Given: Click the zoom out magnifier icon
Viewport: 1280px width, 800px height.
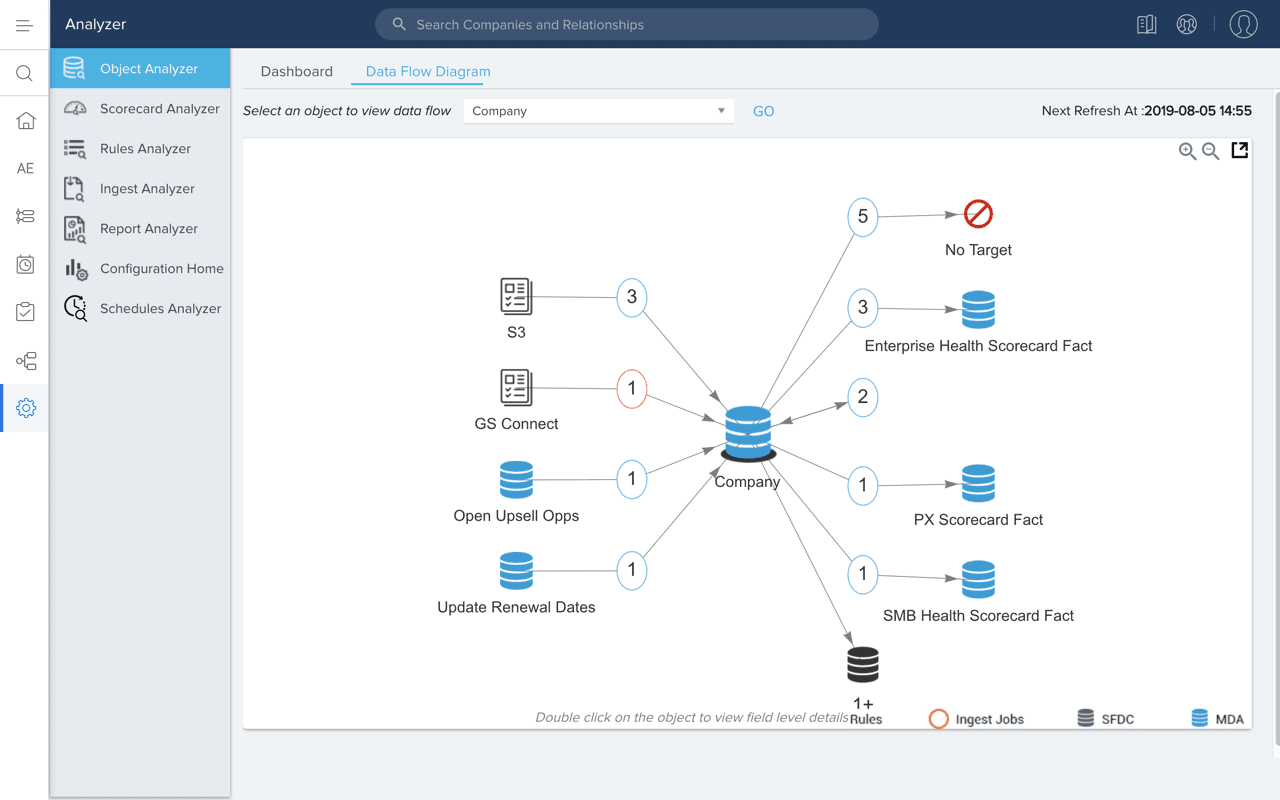Looking at the screenshot, I should tap(1211, 151).
